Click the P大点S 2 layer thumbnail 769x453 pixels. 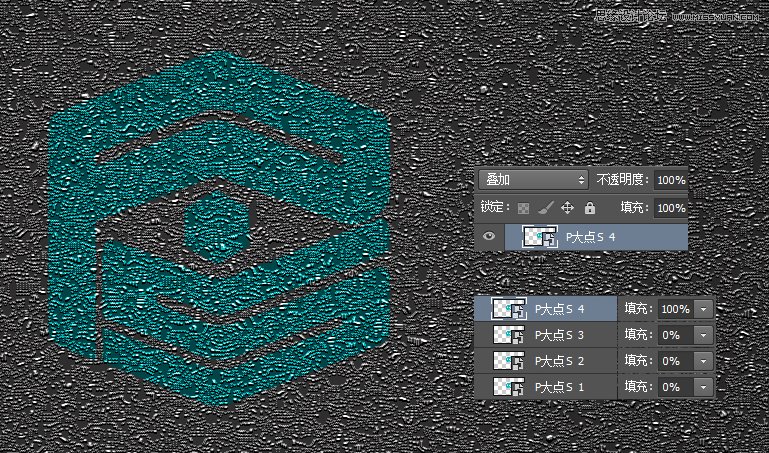pyautogui.click(x=509, y=361)
